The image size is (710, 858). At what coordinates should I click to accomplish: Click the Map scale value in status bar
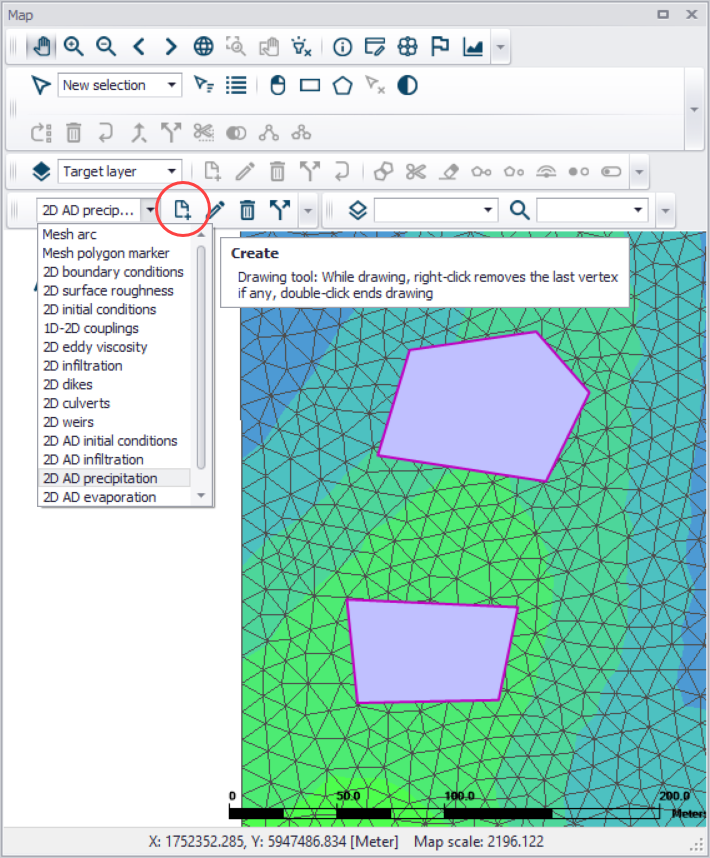(479, 841)
